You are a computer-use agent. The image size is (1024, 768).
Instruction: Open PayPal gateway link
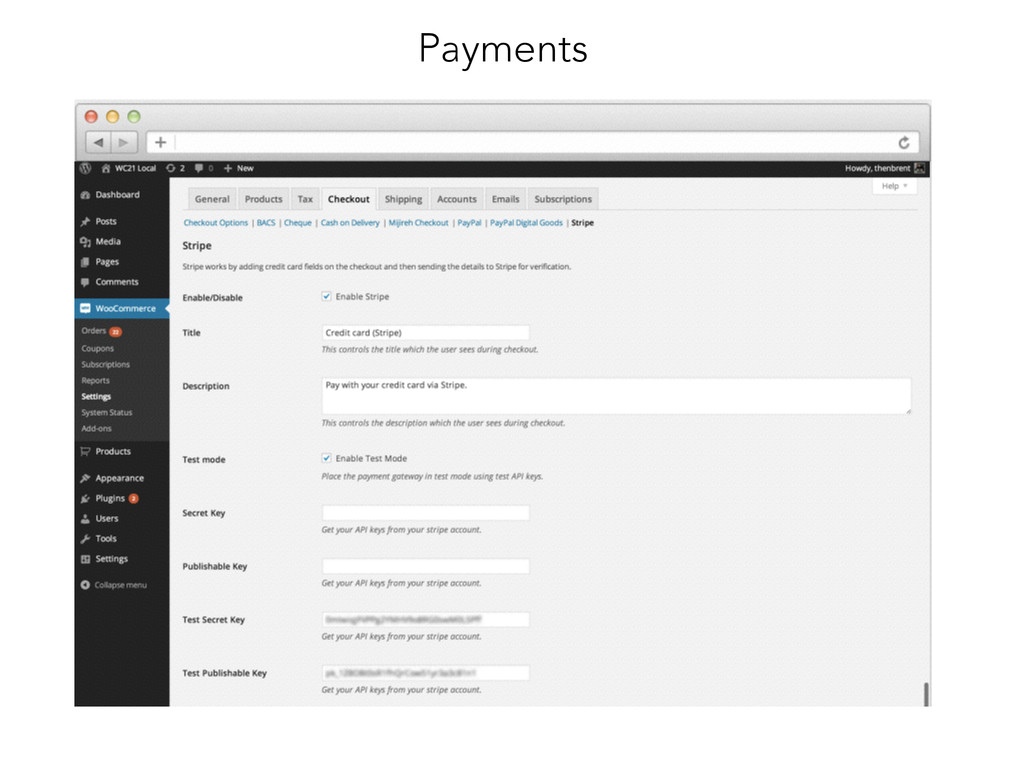coord(470,223)
